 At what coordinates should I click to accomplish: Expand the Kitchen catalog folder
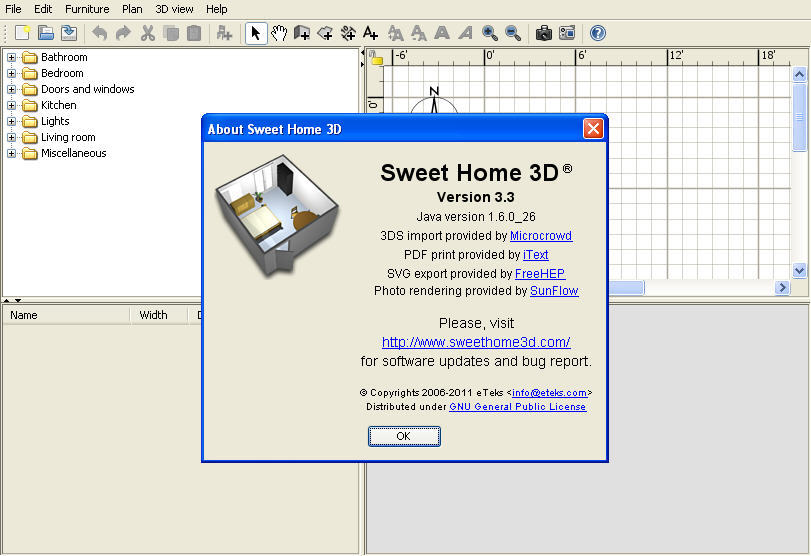(11, 105)
